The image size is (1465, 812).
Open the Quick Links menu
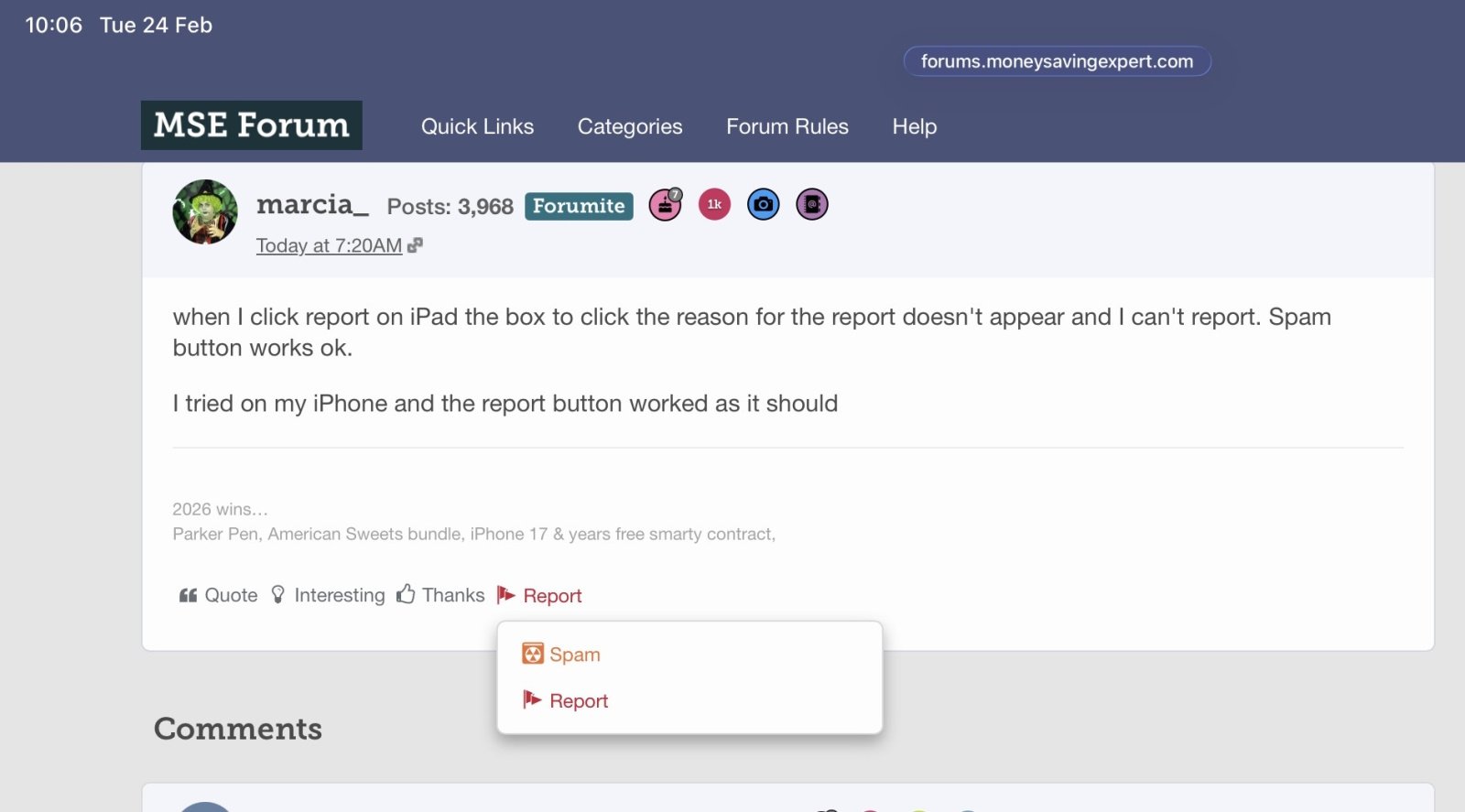(x=477, y=126)
